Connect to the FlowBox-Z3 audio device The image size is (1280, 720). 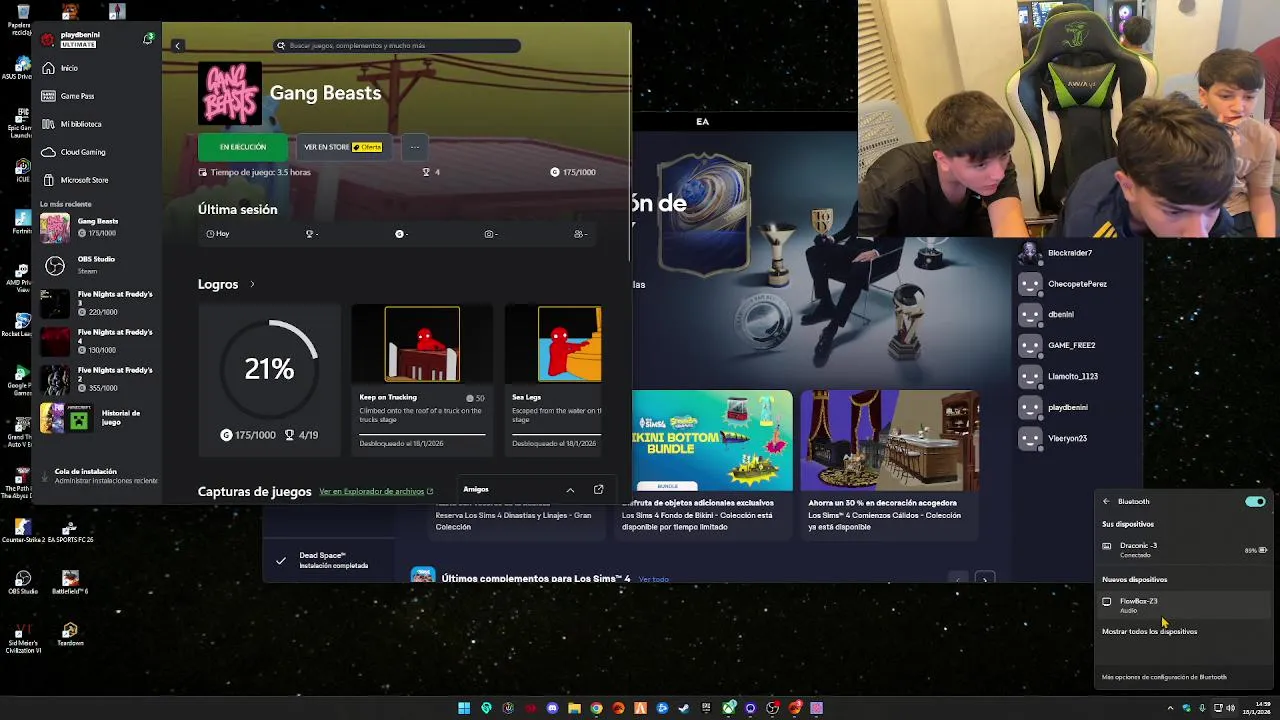click(1185, 604)
